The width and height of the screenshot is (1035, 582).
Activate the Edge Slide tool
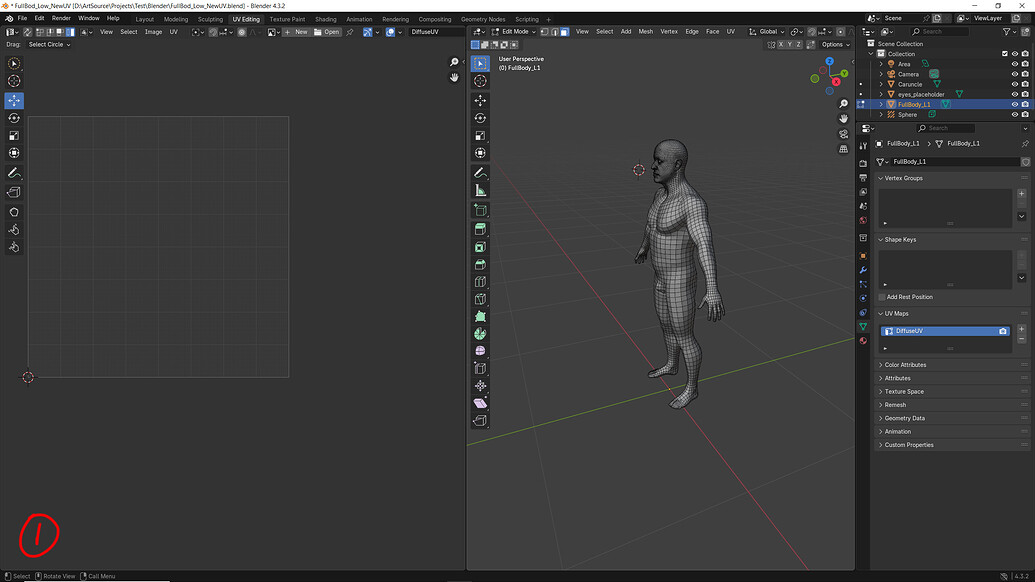(x=480, y=368)
